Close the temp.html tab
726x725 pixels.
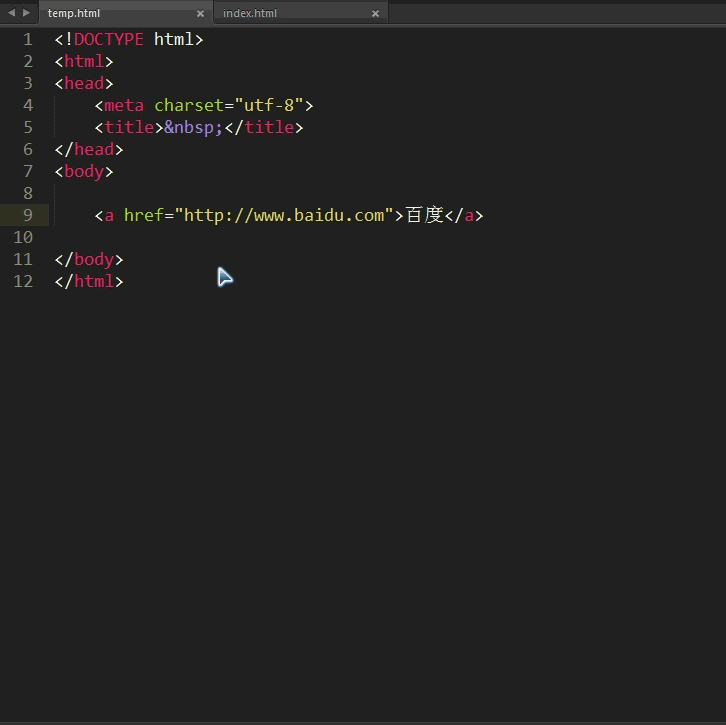pos(200,14)
